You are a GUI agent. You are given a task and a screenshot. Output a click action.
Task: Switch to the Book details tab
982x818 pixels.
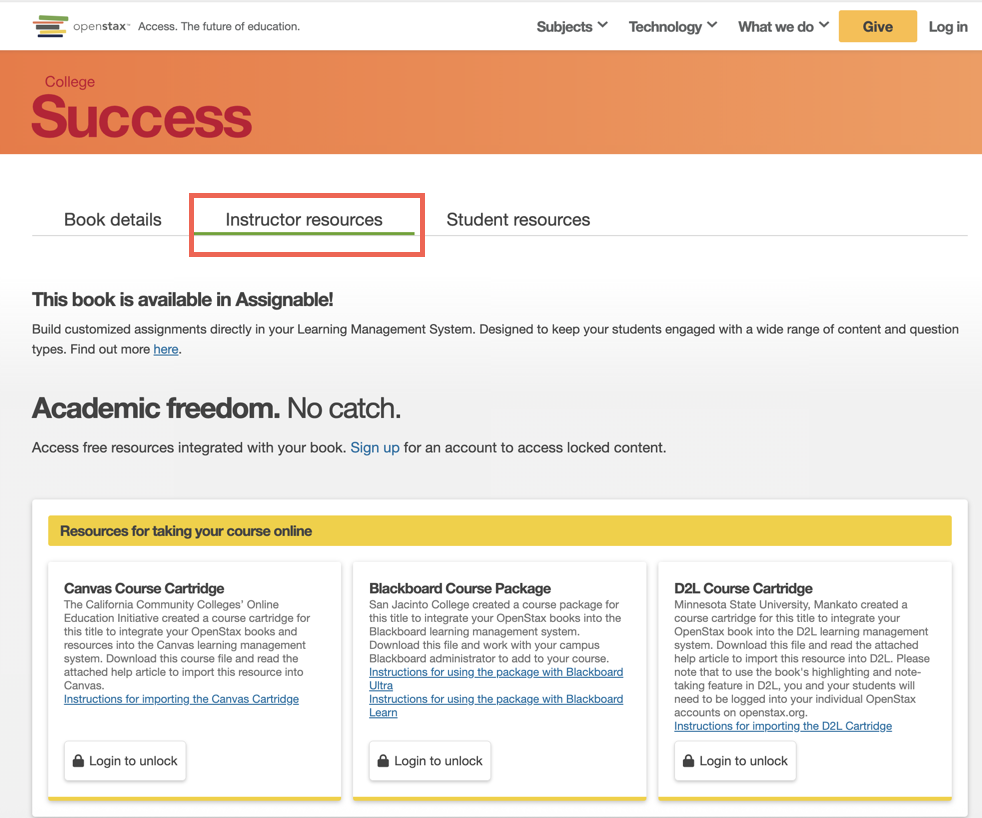[x=112, y=219]
